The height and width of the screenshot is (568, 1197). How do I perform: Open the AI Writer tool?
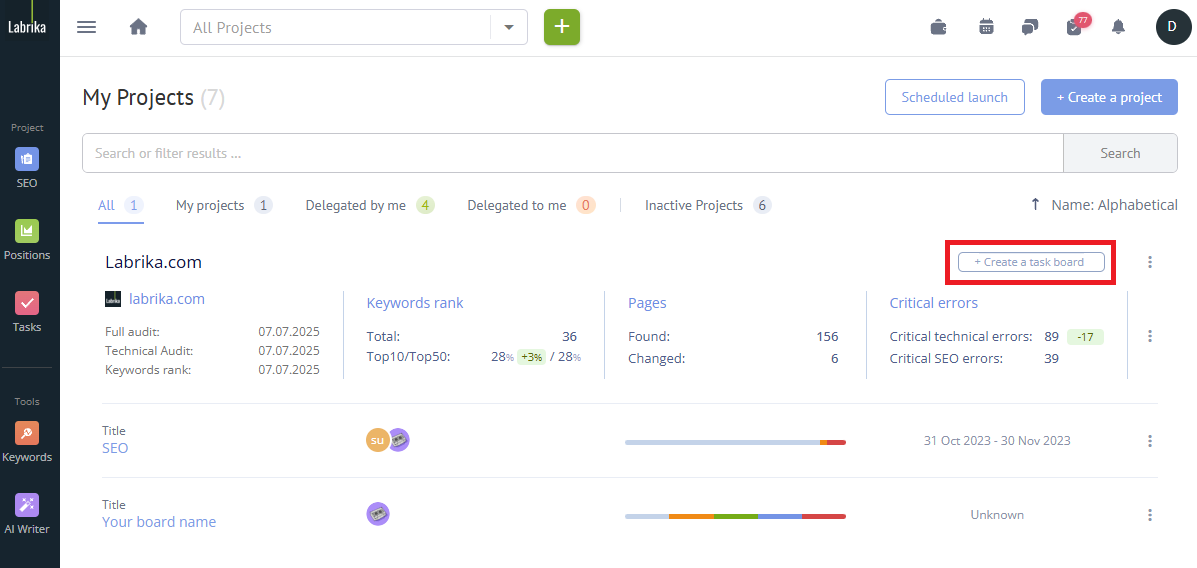pyautogui.click(x=27, y=514)
